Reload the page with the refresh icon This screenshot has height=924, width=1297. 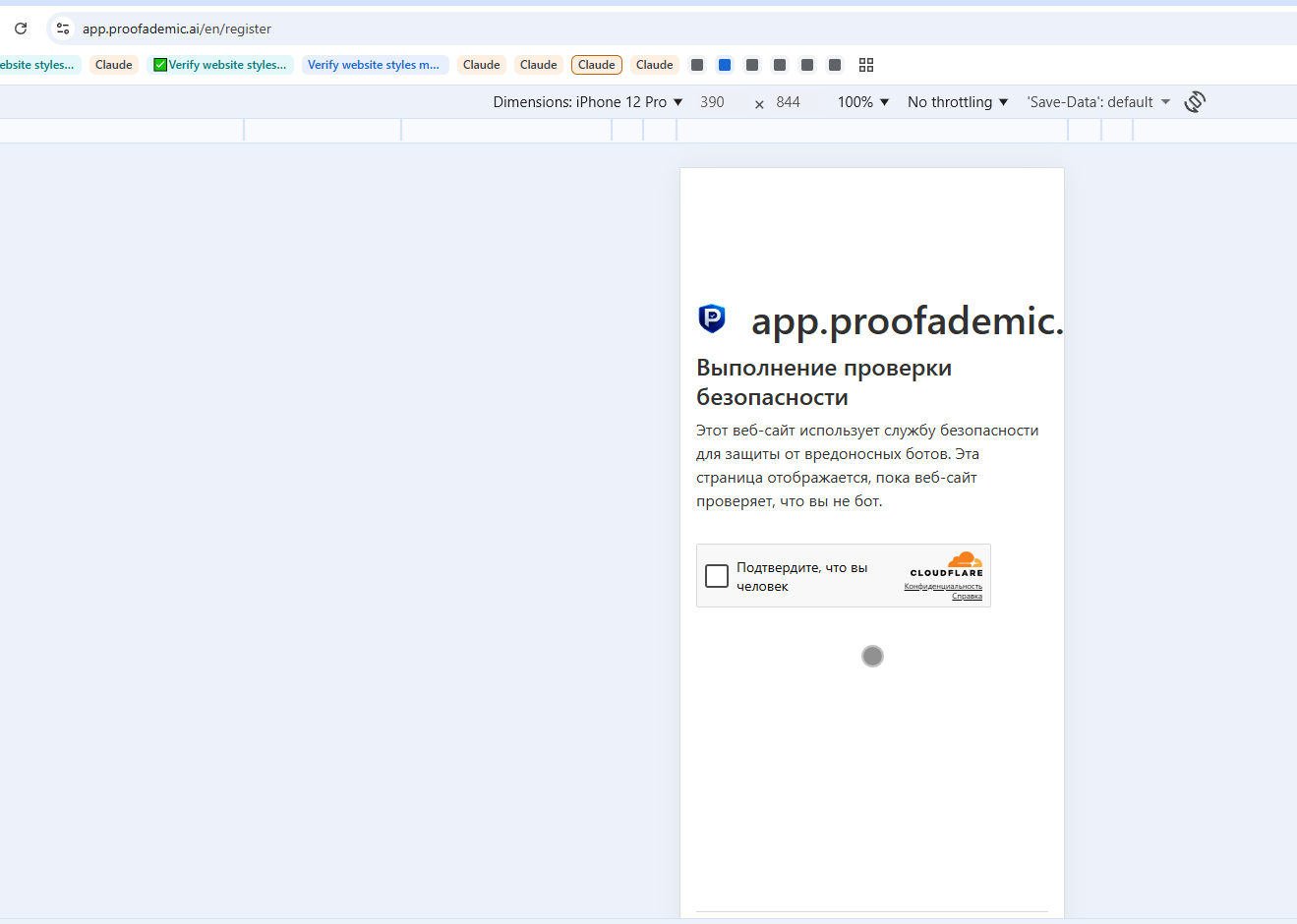coord(21,29)
